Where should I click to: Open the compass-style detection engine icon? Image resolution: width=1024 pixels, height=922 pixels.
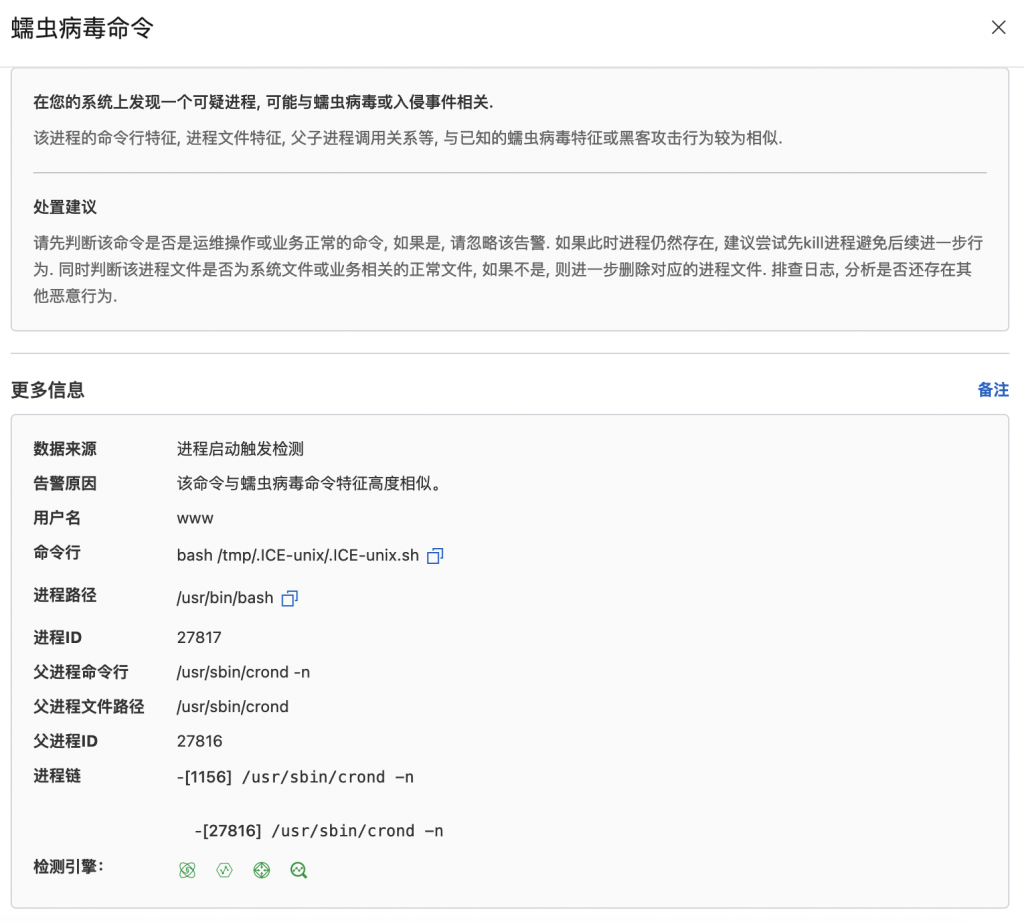coord(261,870)
